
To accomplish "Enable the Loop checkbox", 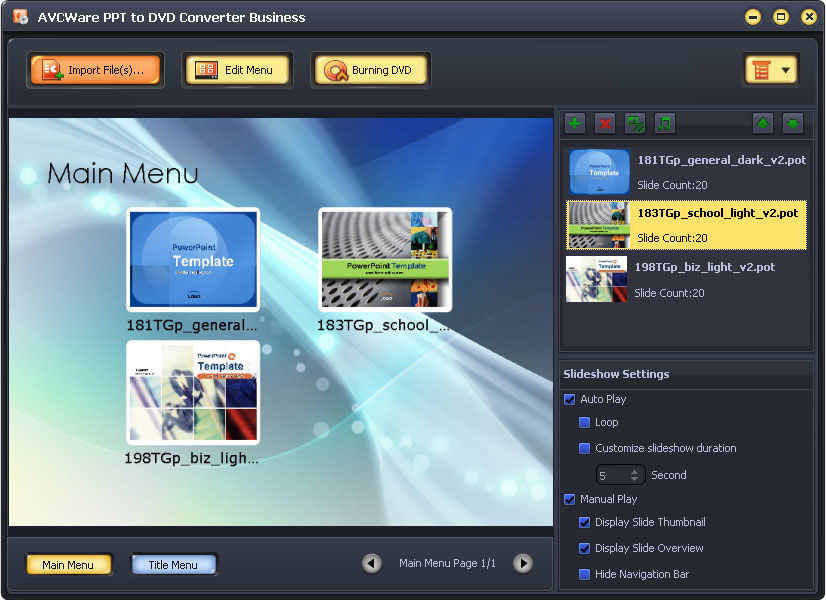I will 584,422.
